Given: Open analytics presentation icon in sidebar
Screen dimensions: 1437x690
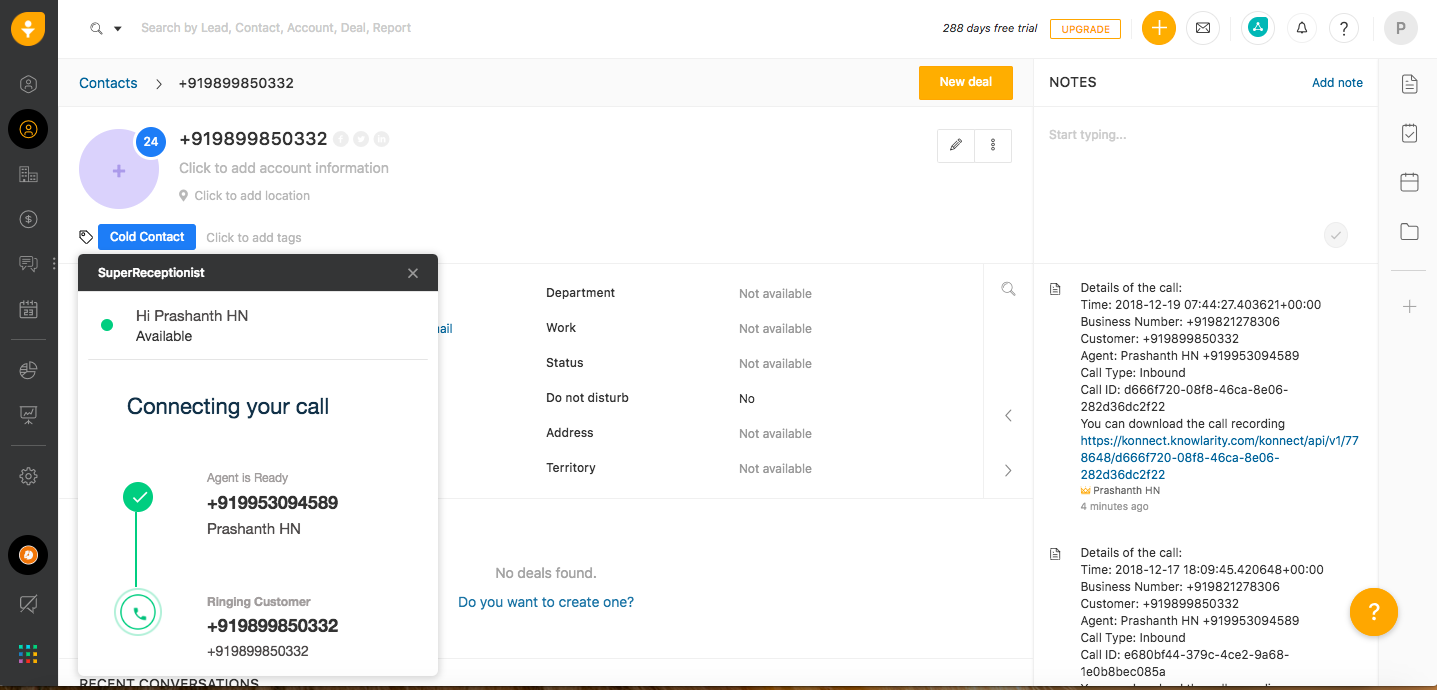Looking at the screenshot, I should [29, 414].
